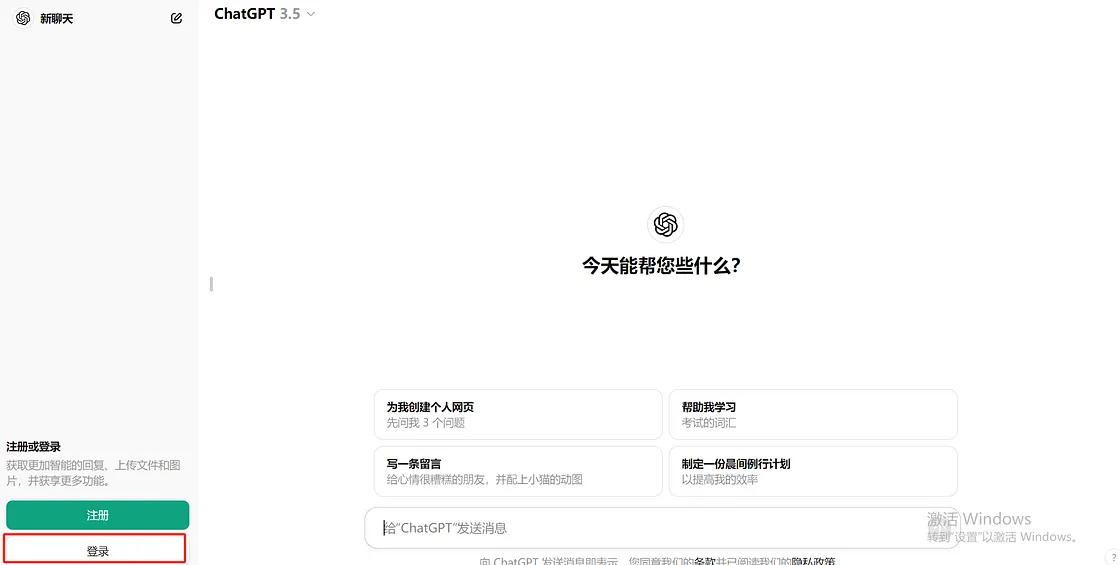Choose the 帮助我学习 suggestion card
The image size is (1120, 565).
[x=813, y=414]
